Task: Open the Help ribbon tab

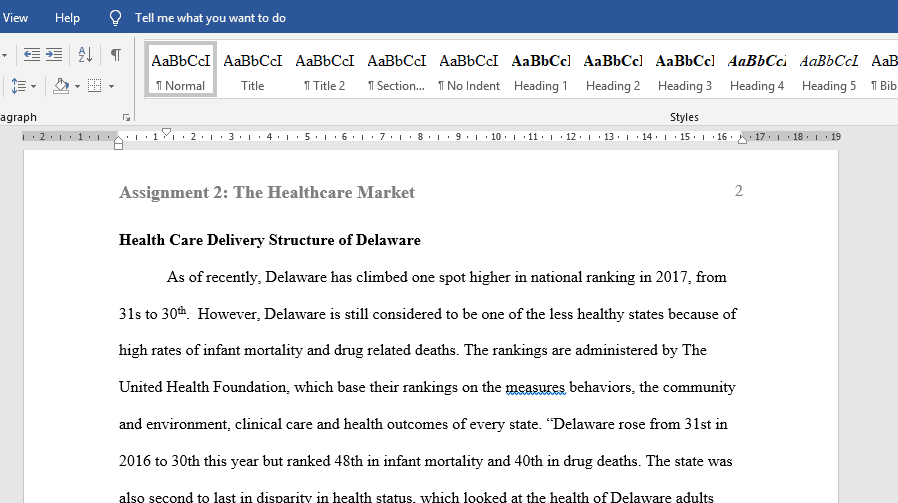Action: click(68, 18)
